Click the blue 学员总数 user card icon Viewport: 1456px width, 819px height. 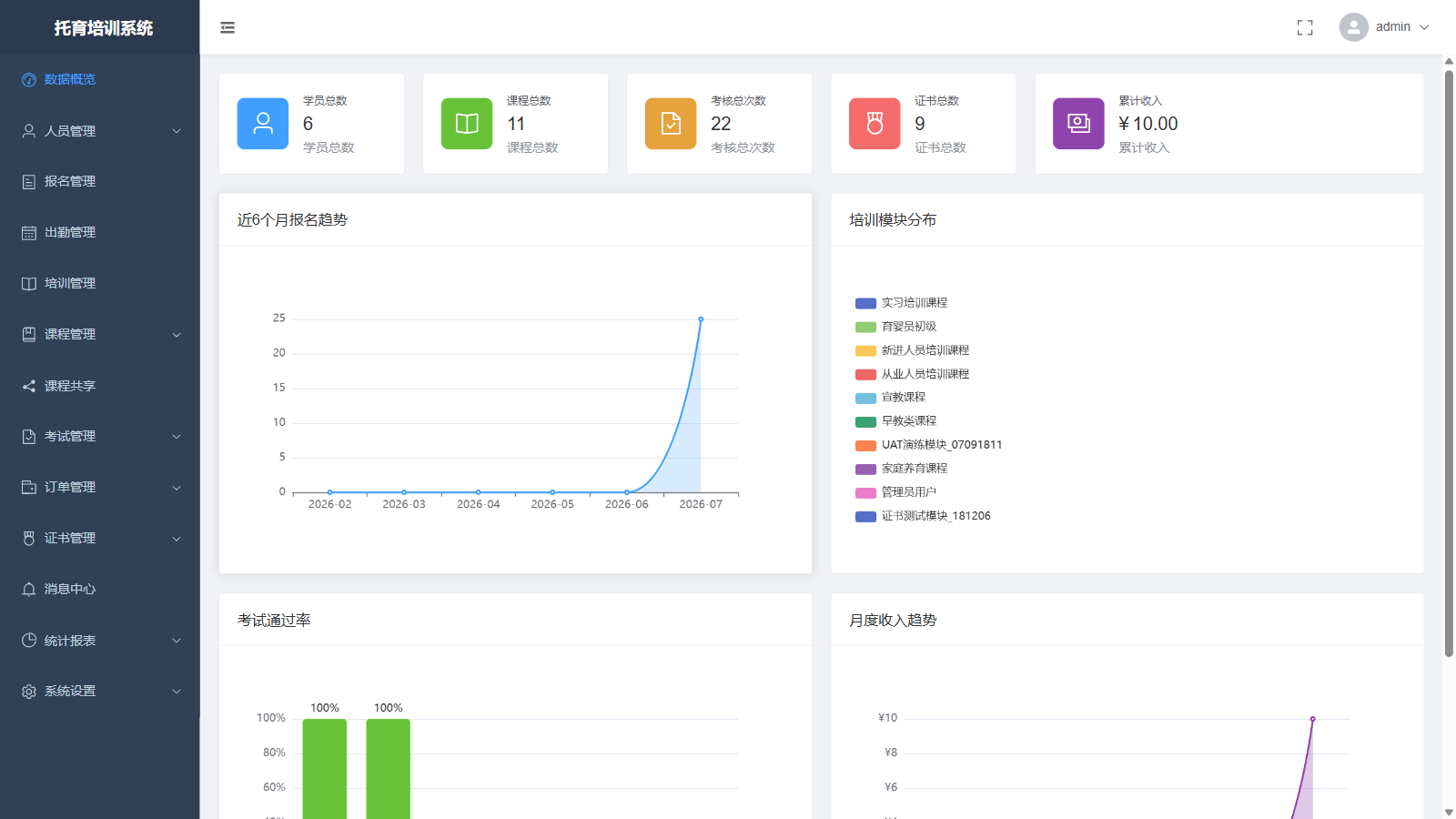point(263,124)
